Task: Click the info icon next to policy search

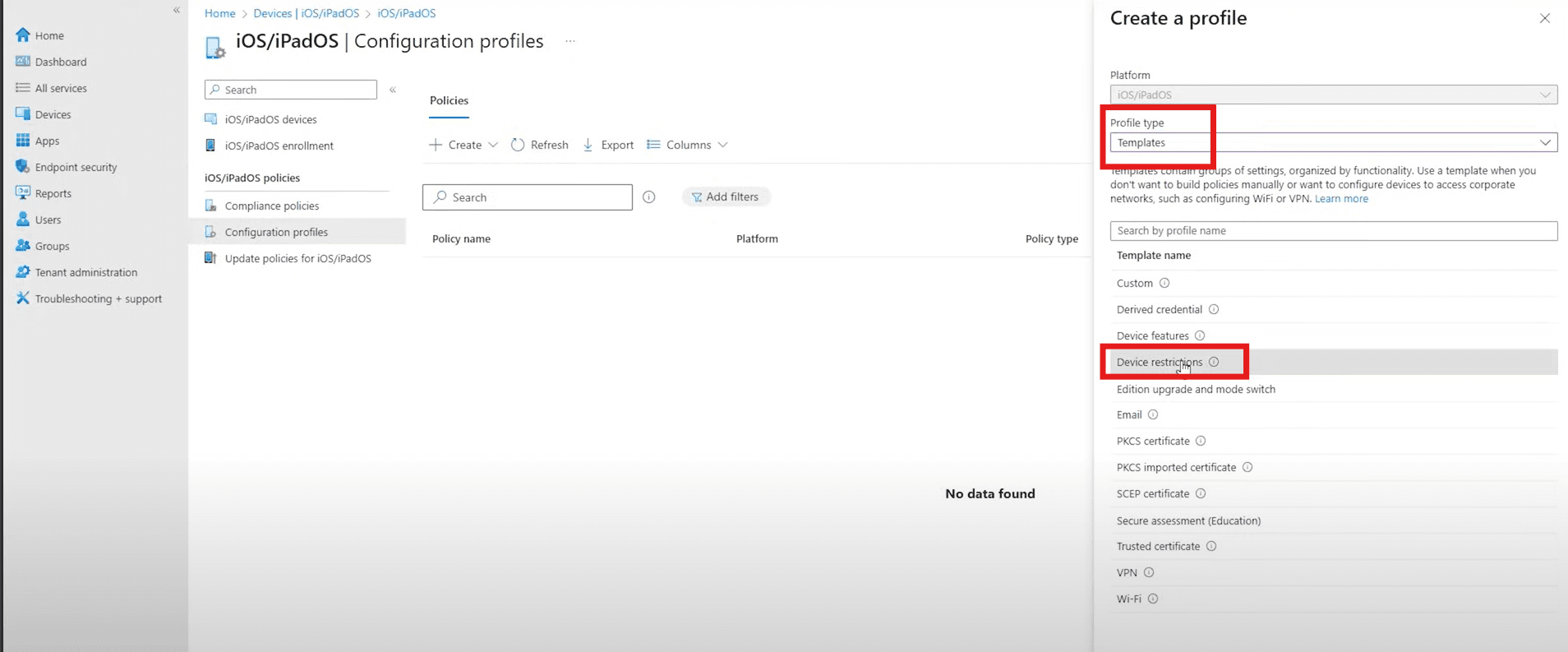Action: pyautogui.click(x=649, y=197)
